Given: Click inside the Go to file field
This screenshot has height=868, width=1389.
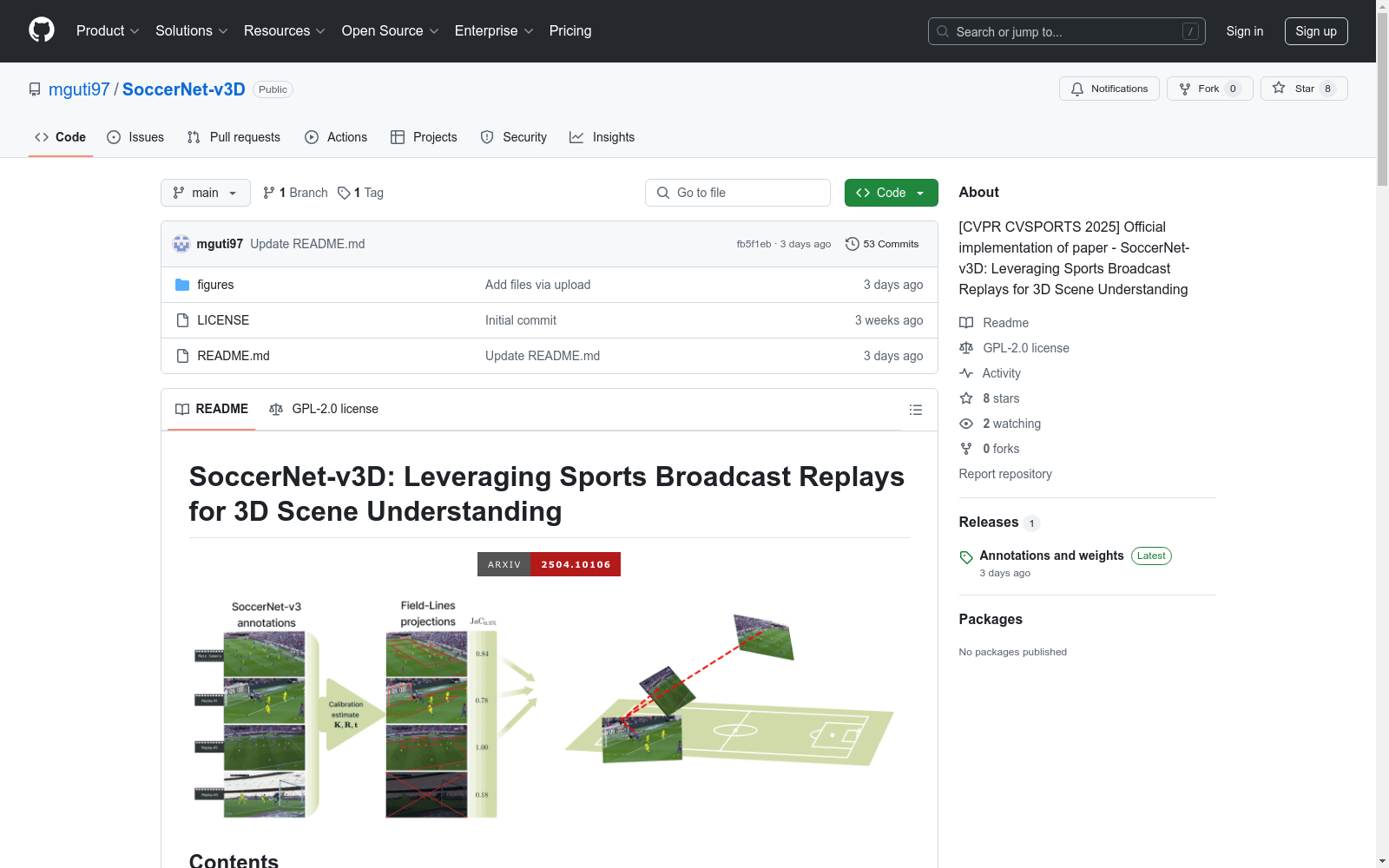Looking at the screenshot, I should (x=737, y=192).
